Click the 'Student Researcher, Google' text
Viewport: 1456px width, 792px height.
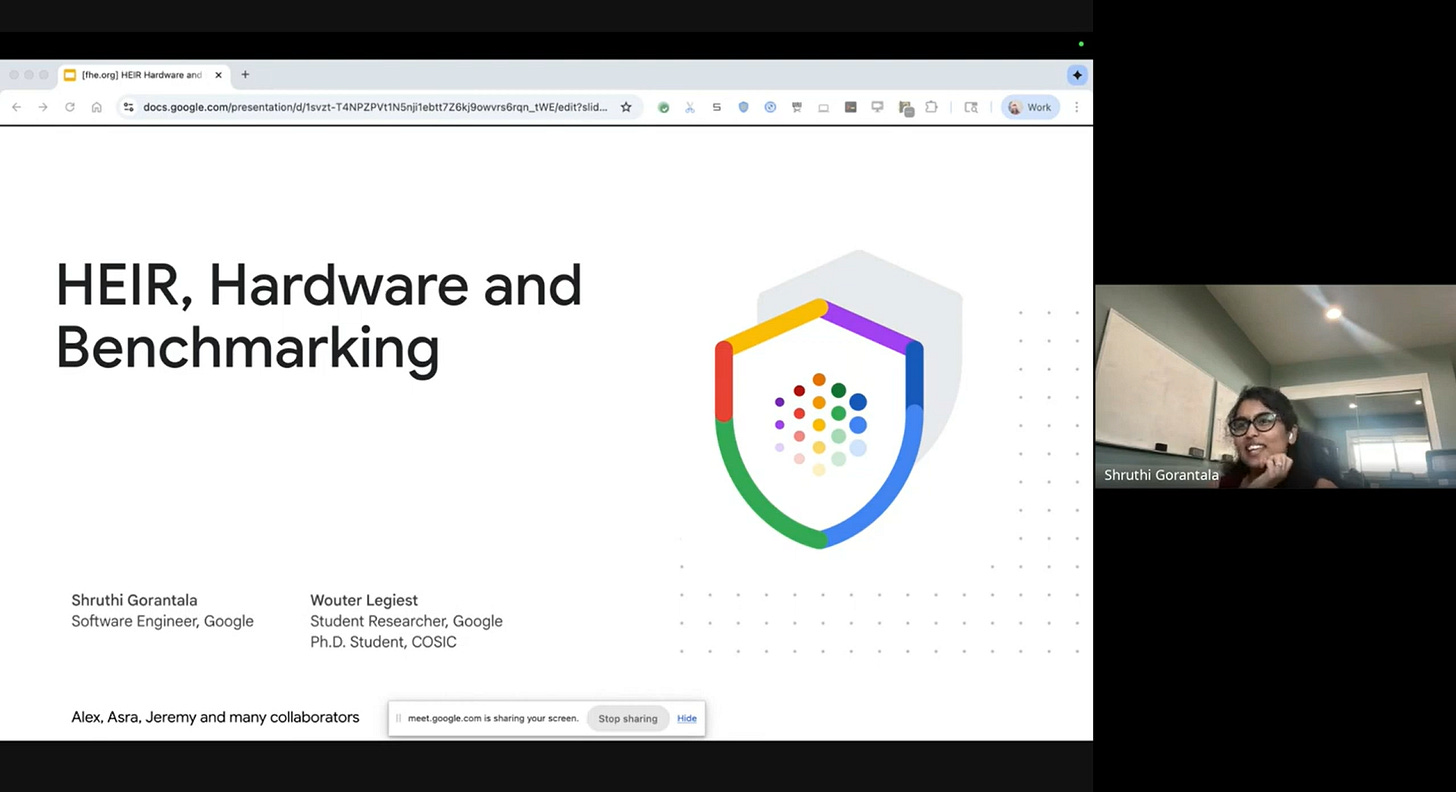click(x=406, y=621)
